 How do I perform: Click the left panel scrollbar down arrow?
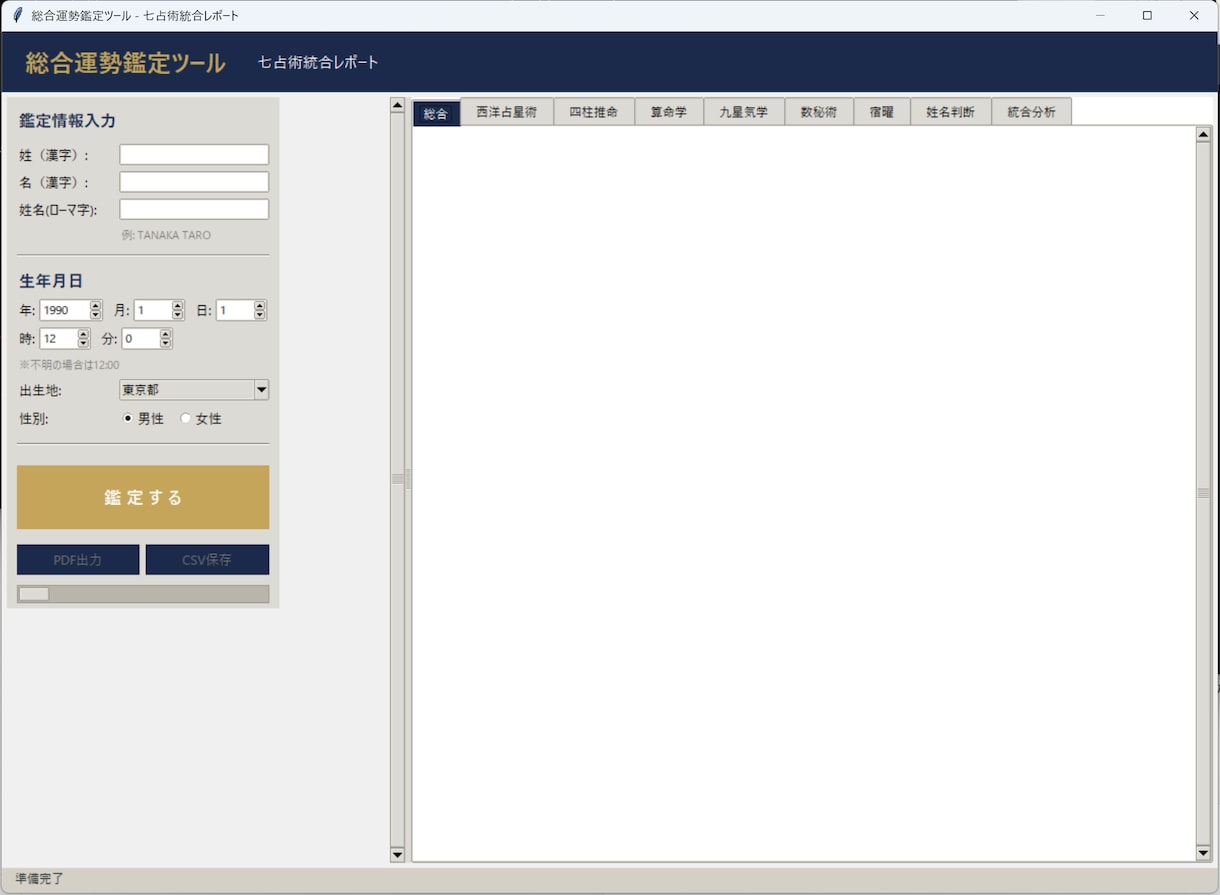click(x=397, y=854)
